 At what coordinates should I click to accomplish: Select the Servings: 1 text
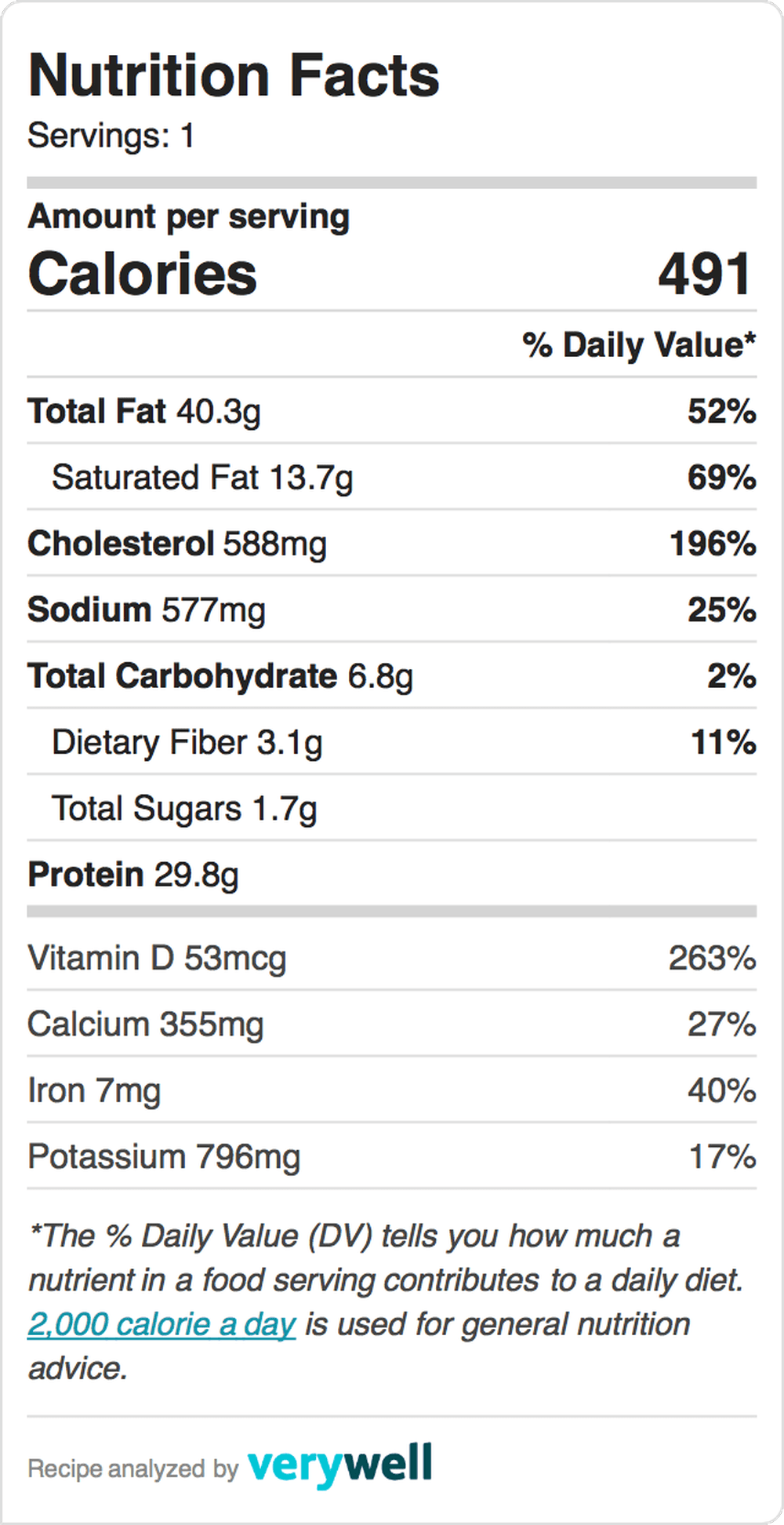[111, 136]
